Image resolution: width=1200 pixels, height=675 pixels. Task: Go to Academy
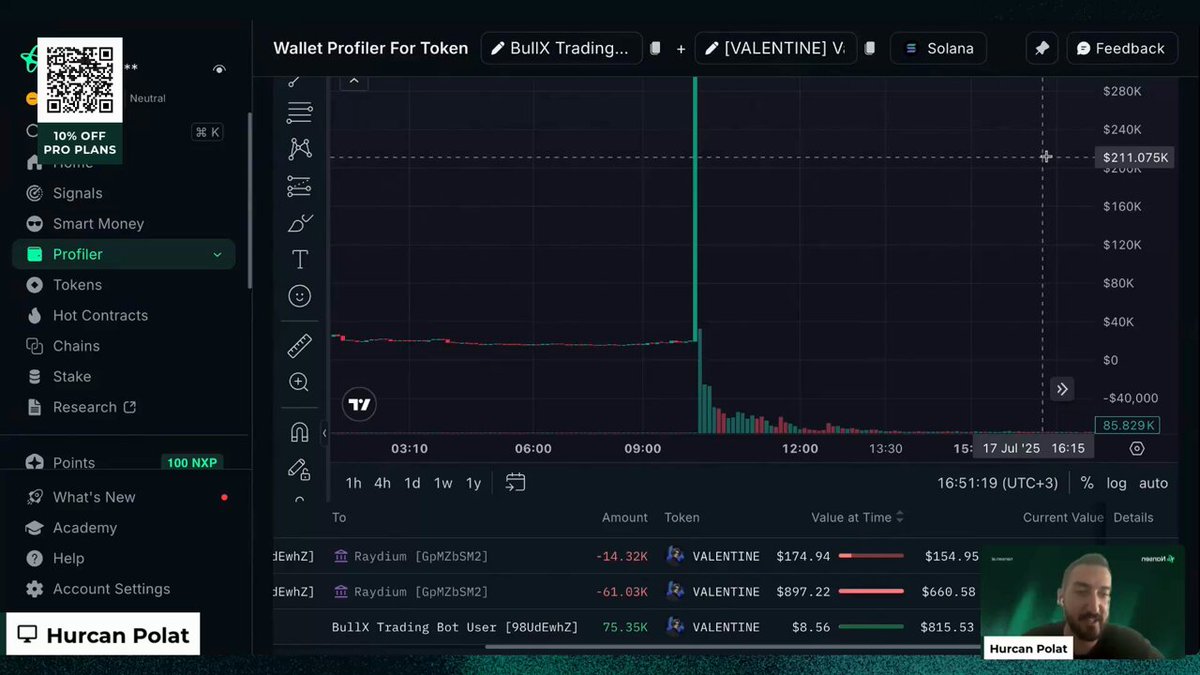tap(85, 528)
